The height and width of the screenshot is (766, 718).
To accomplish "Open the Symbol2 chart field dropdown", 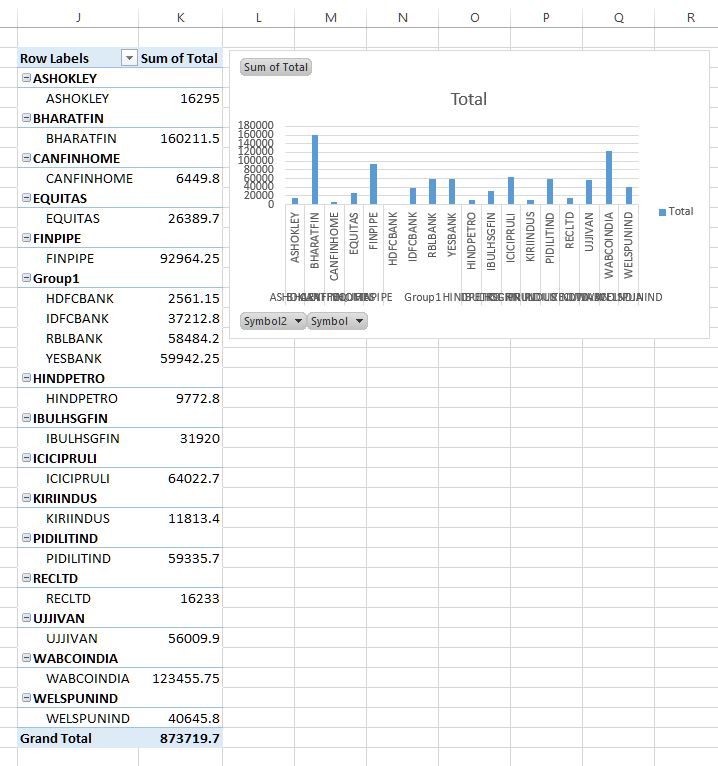I will (x=273, y=321).
